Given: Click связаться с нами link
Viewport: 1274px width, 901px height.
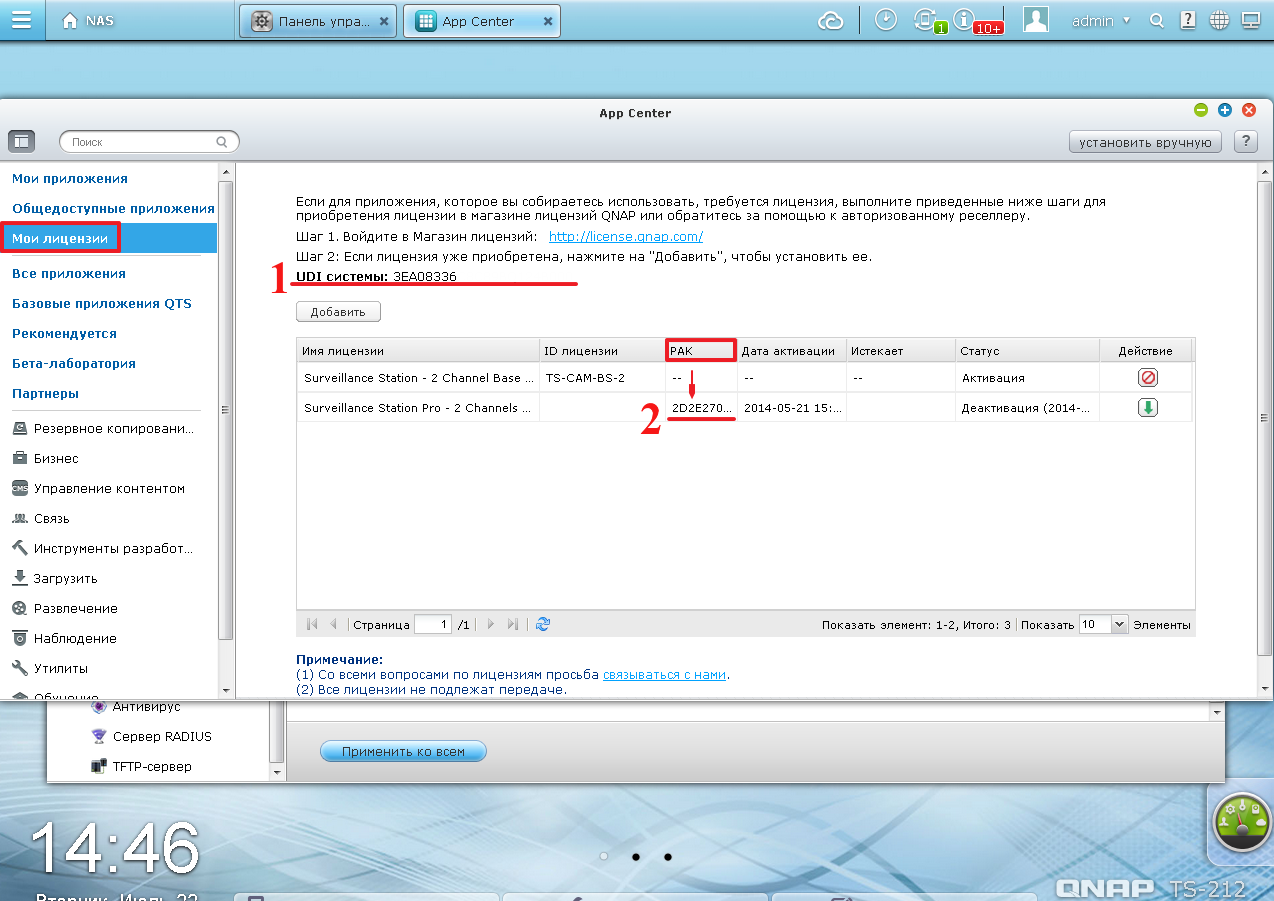Looking at the screenshot, I should 664,674.
